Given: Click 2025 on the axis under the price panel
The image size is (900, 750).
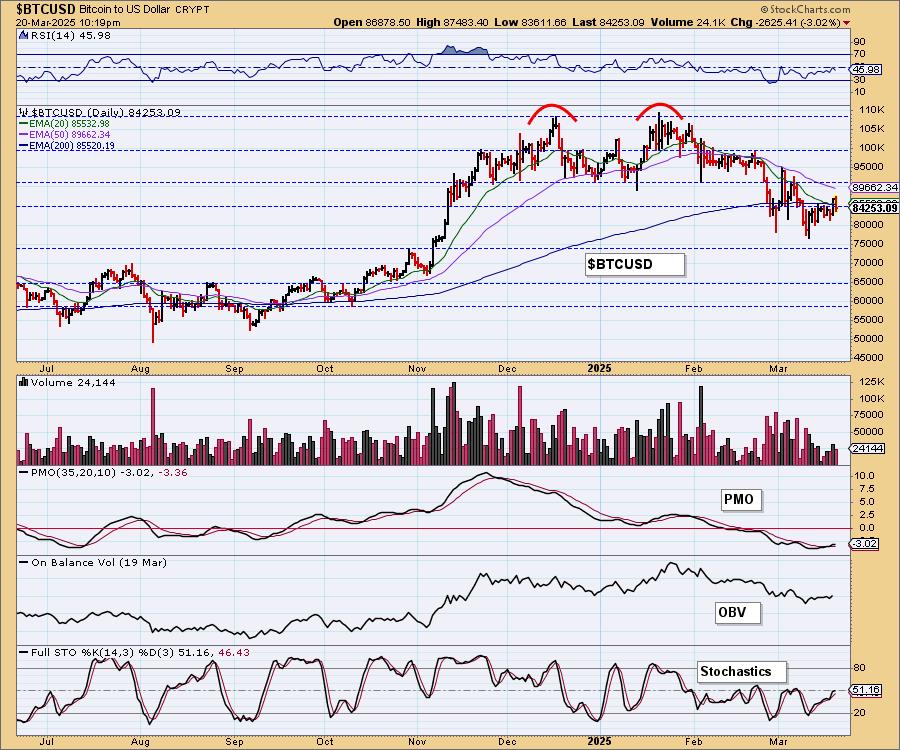Looking at the screenshot, I should (599, 368).
